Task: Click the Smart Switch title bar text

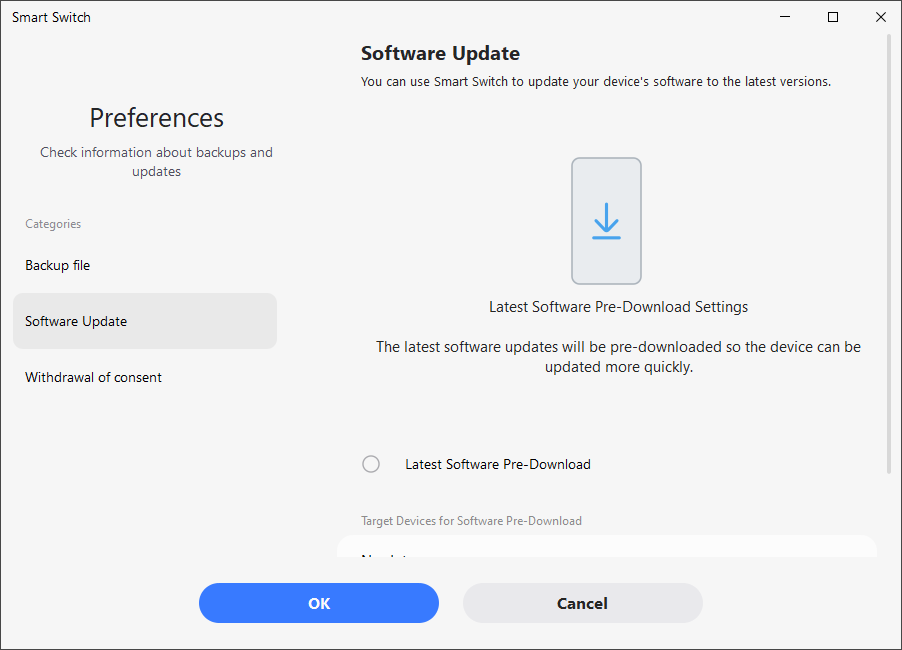Action: (x=51, y=17)
